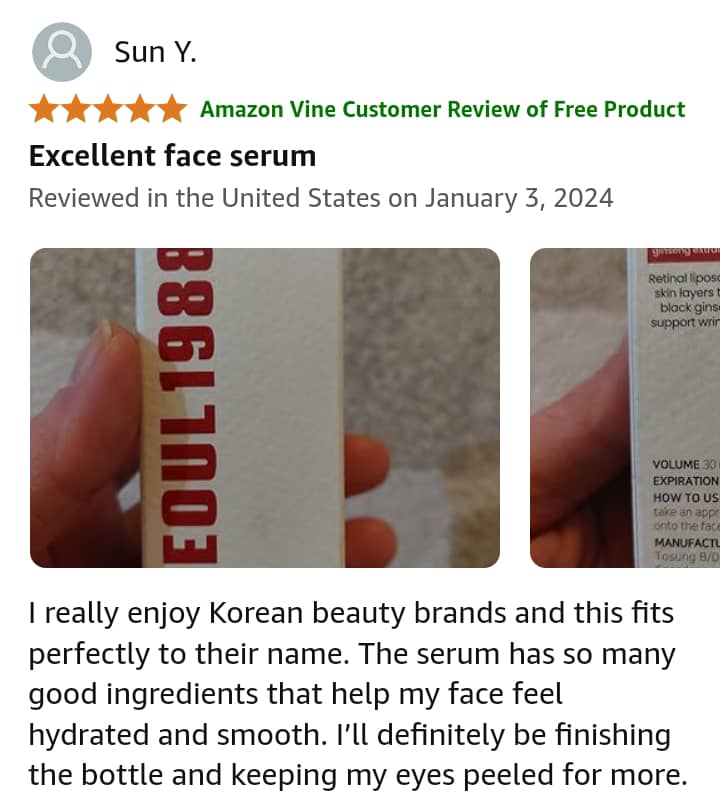
Task: Click the second orange rating star
Action: point(76,109)
